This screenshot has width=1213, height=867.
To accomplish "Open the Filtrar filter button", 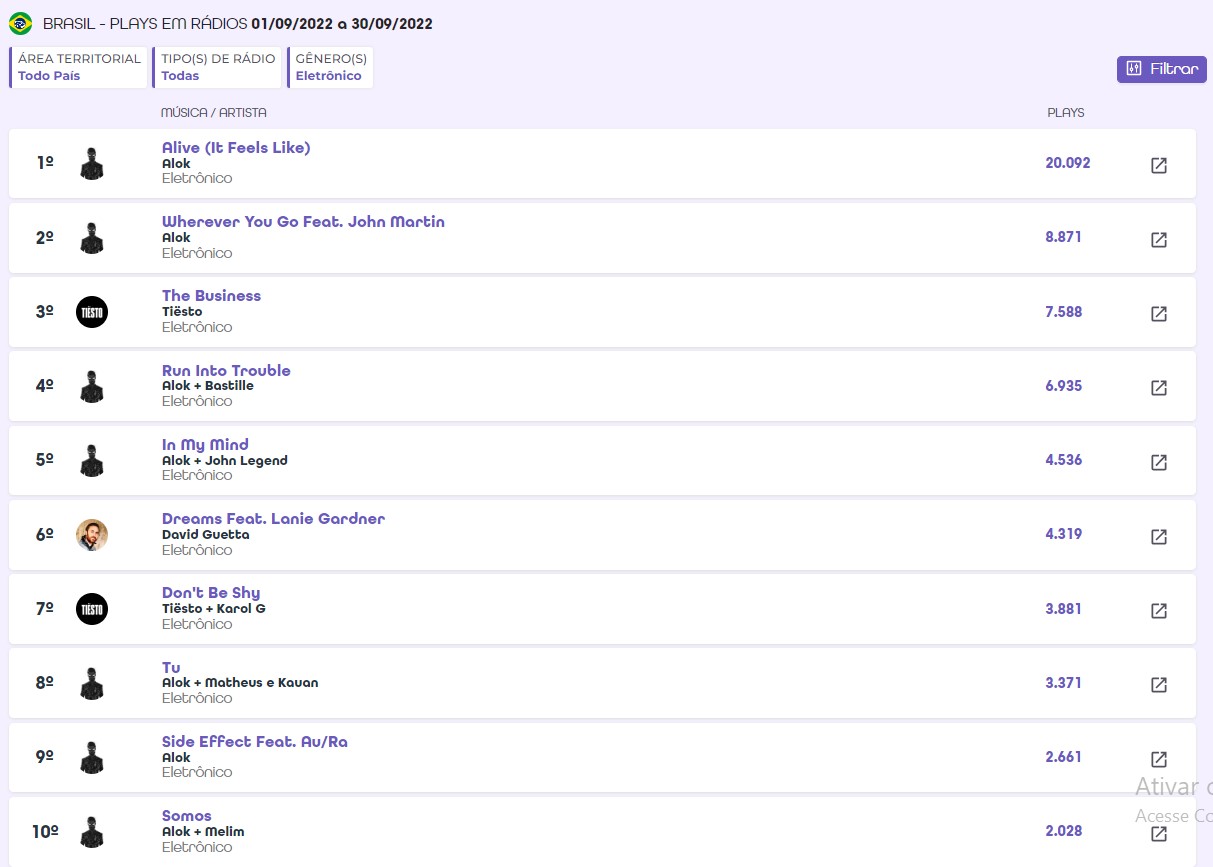I will (1162, 69).
